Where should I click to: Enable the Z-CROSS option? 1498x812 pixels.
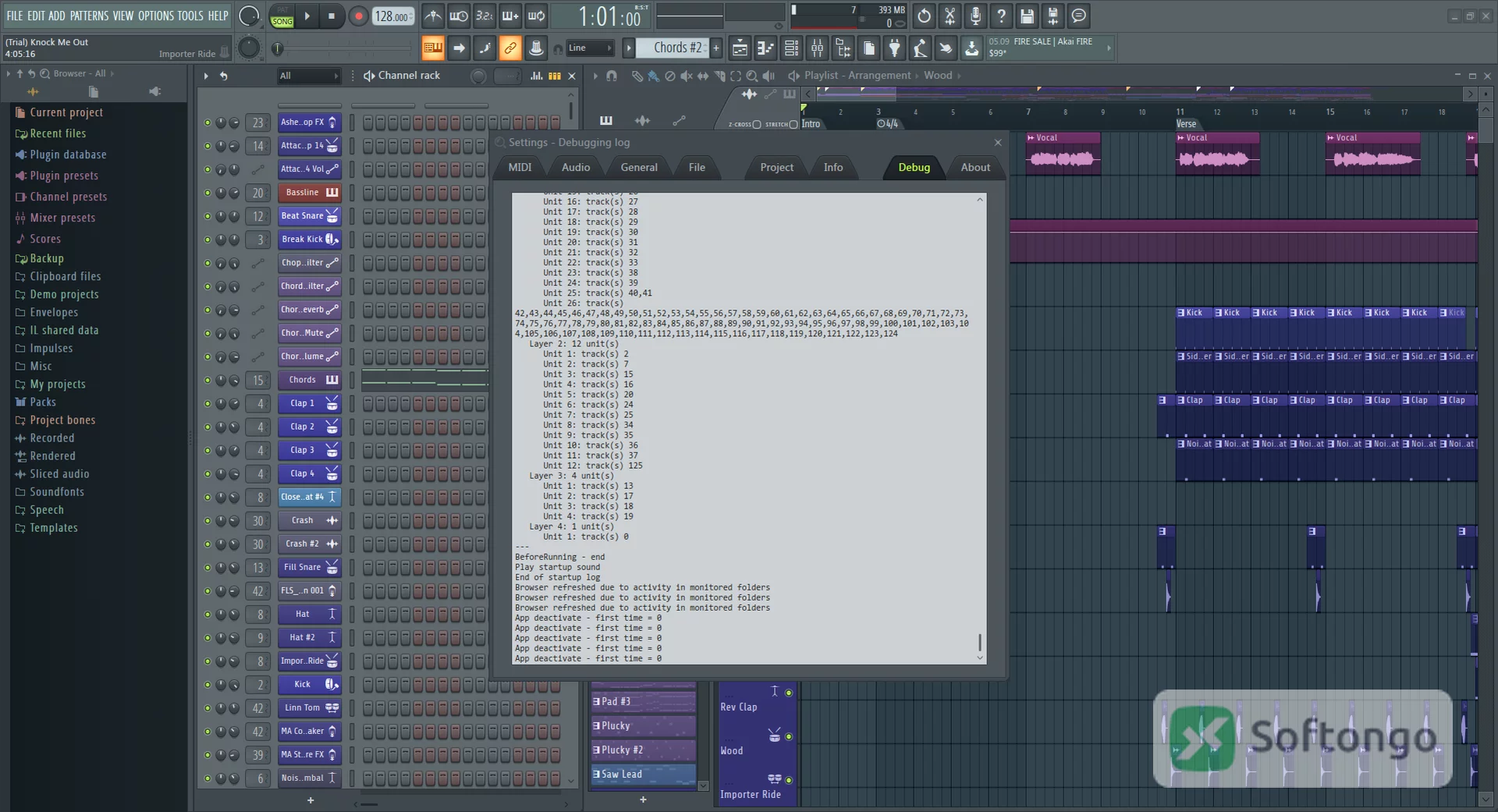point(756,124)
